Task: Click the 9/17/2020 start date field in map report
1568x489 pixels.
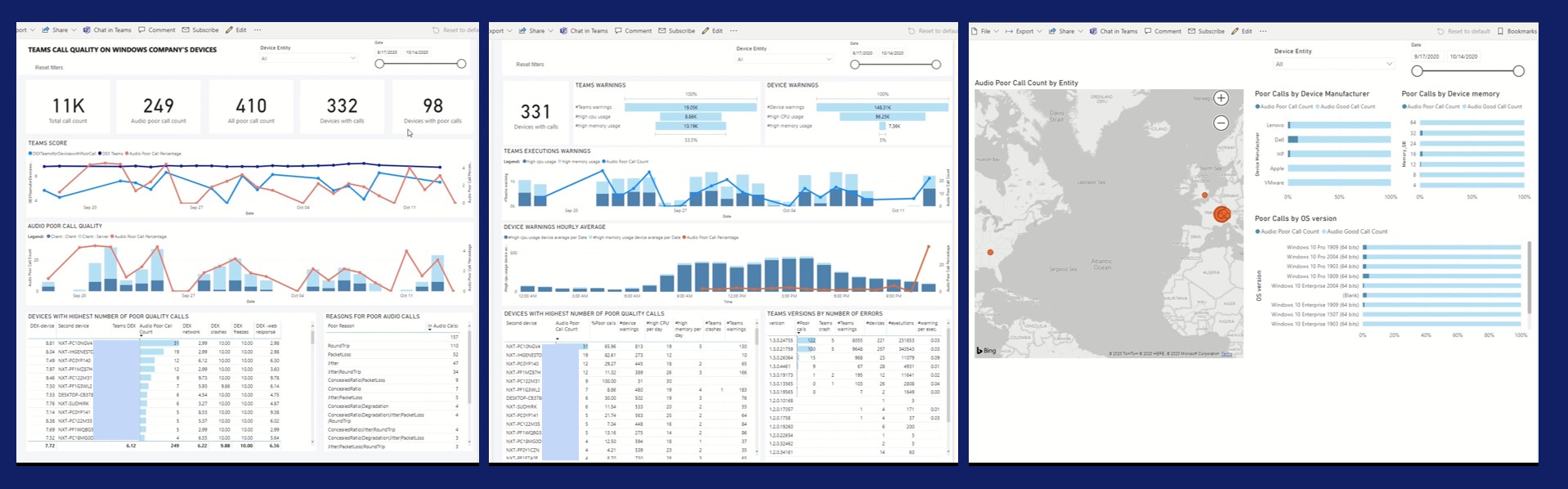Action: click(x=1427, y=56)
